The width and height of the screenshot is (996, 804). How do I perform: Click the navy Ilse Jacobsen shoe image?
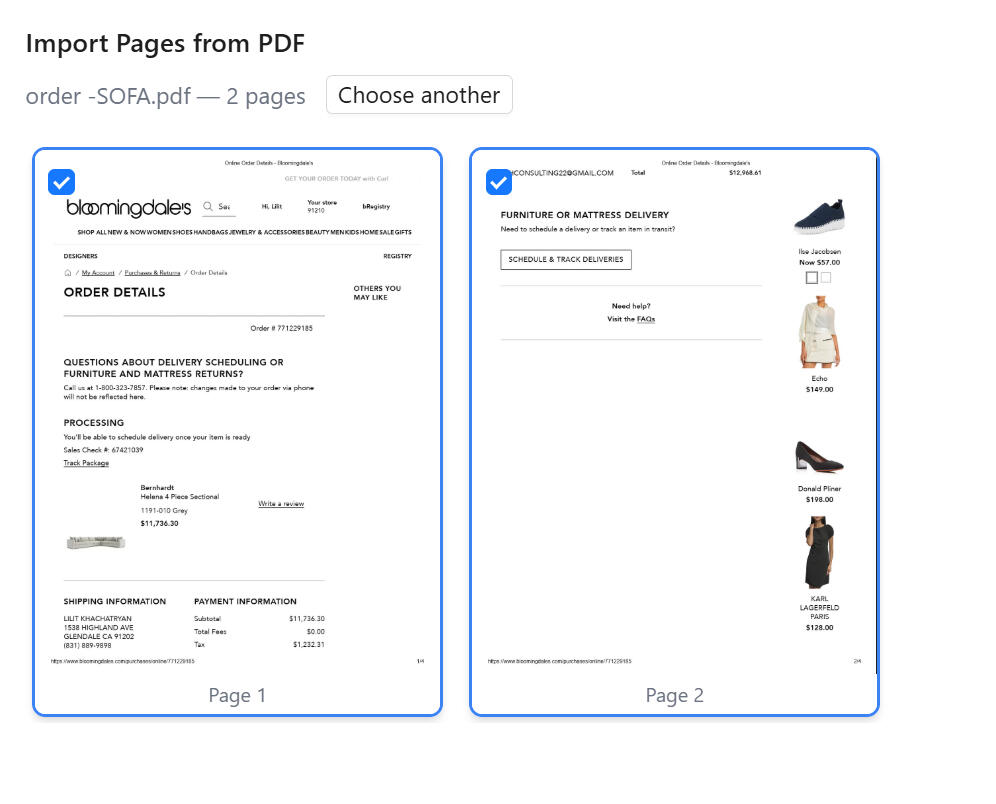(x=819, y=217)
